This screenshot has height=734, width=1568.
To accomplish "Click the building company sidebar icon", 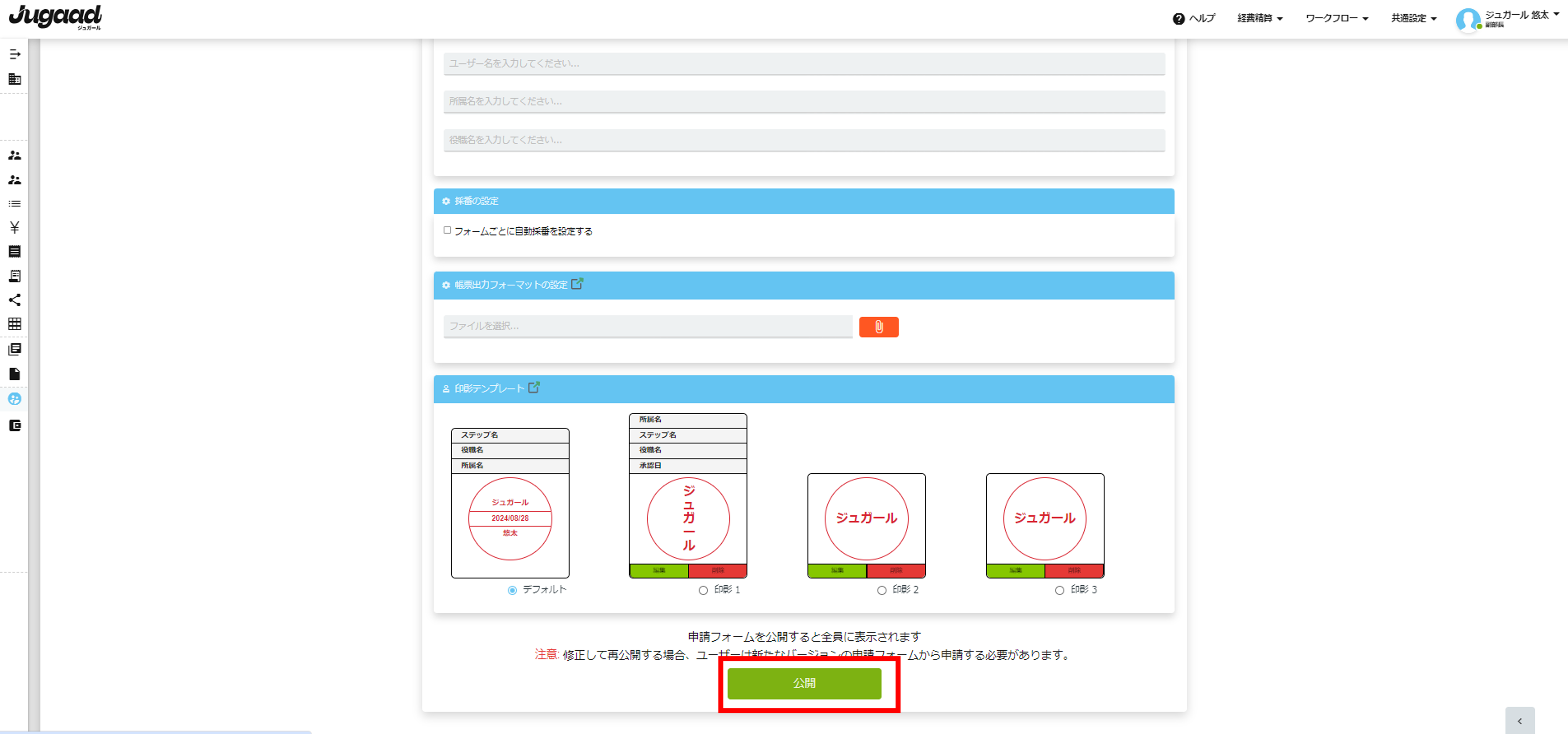I will coord(15,79).
